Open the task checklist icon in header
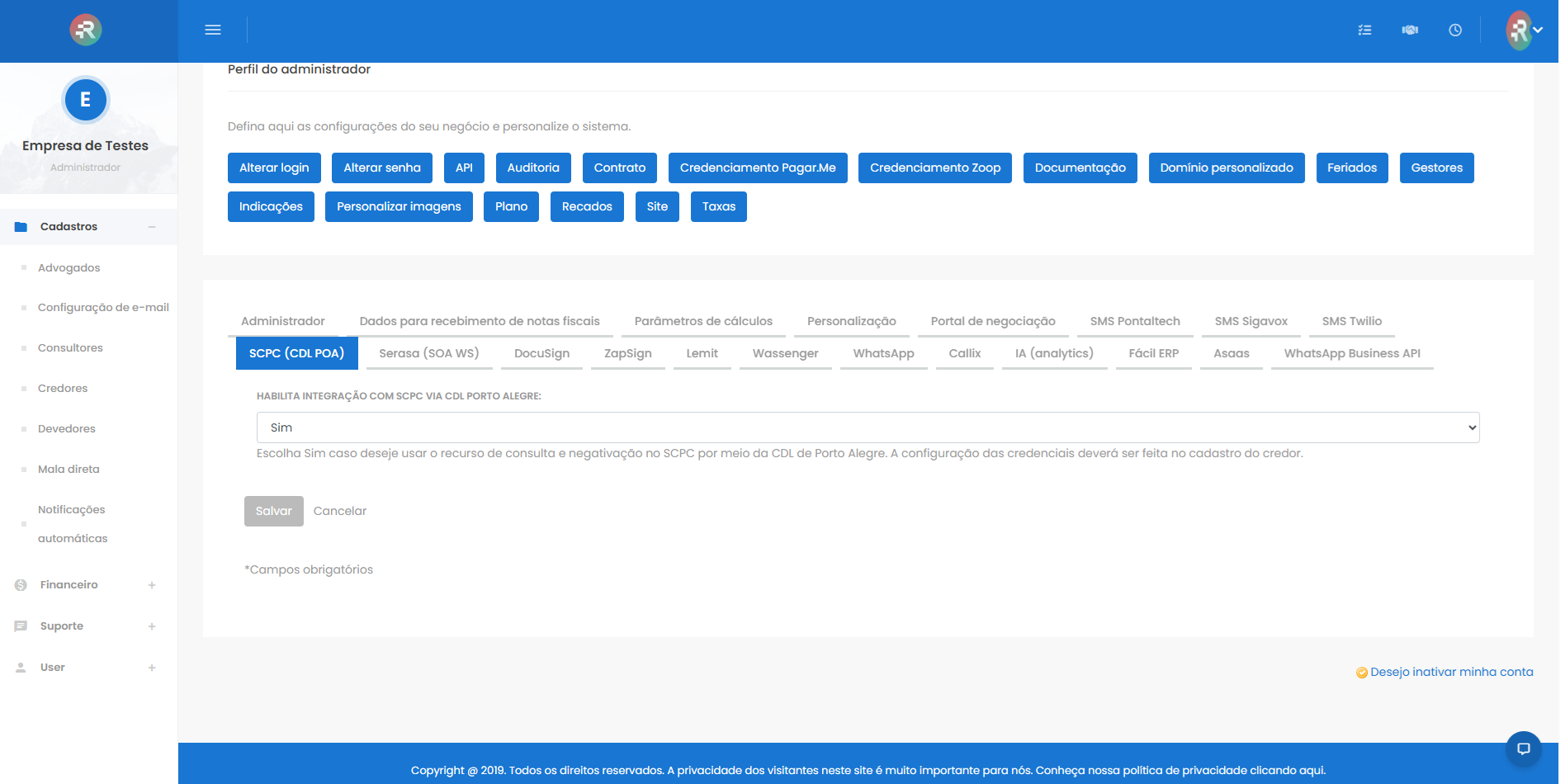1560x784 pixels. pos(1364,30)
